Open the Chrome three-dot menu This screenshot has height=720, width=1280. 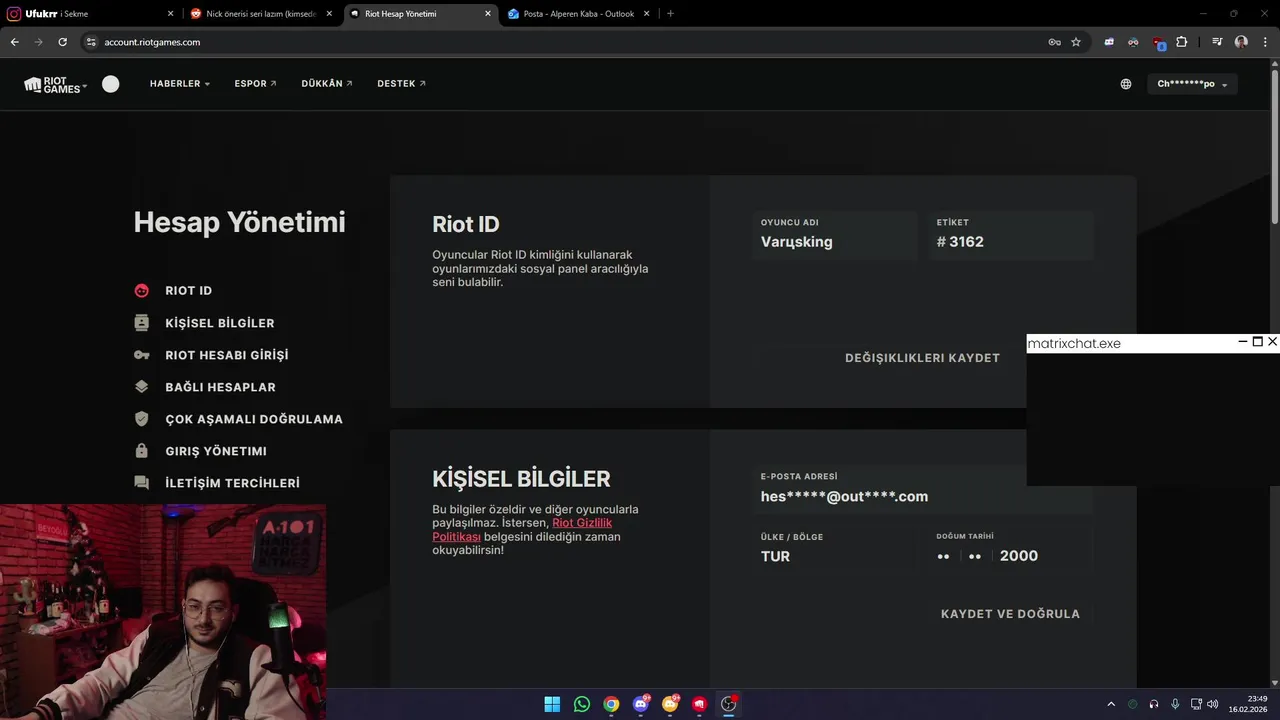pos(1265,42)
